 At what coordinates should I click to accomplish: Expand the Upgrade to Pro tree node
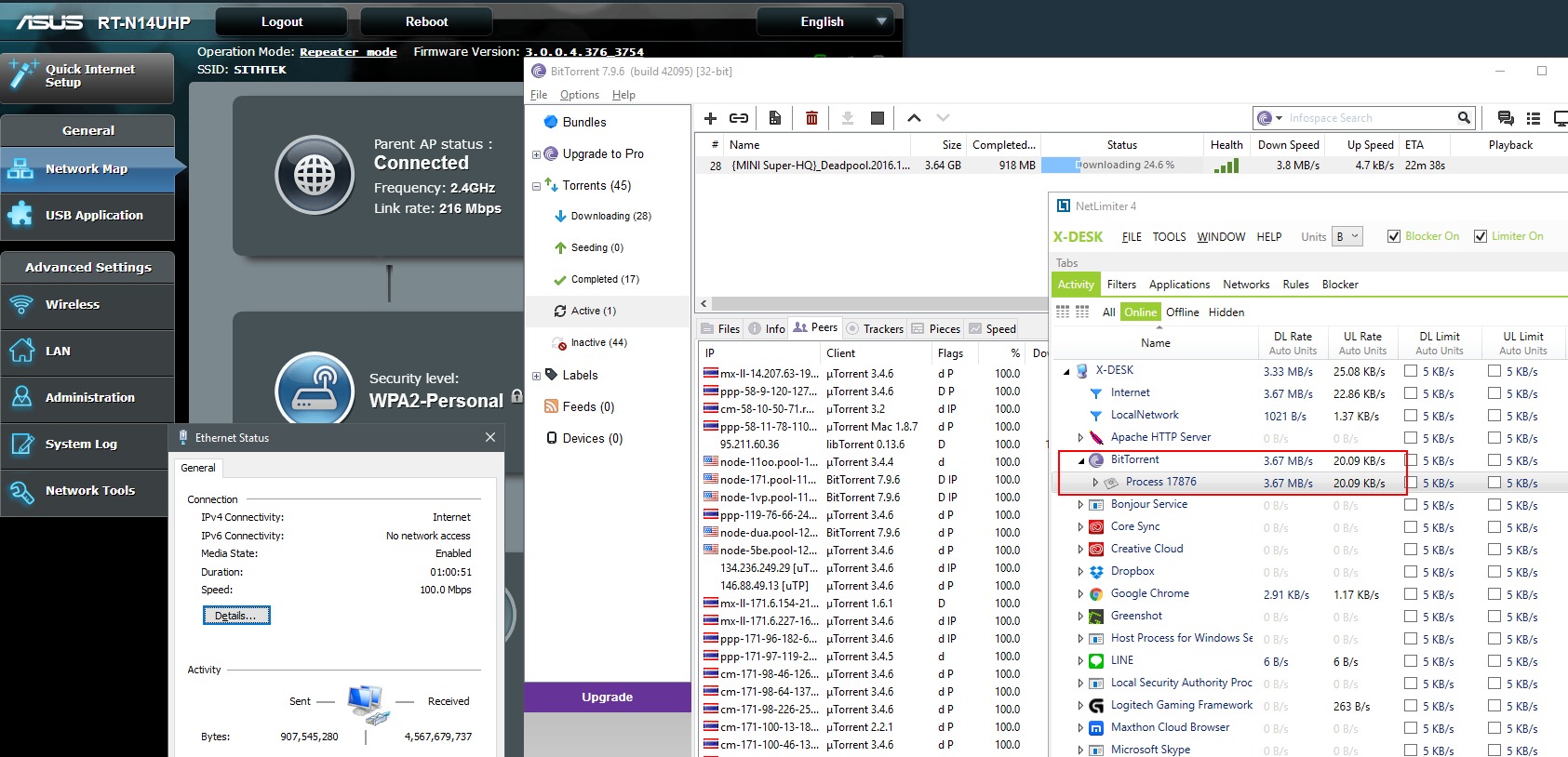pyautogui.click(x=536, y=154)
